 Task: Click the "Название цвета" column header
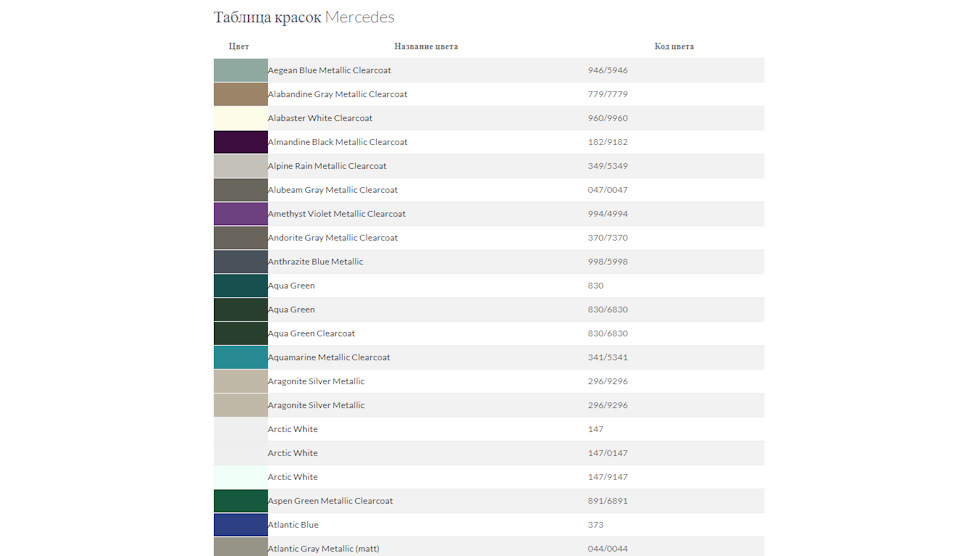pyautogui.click(x=426, y=47)
